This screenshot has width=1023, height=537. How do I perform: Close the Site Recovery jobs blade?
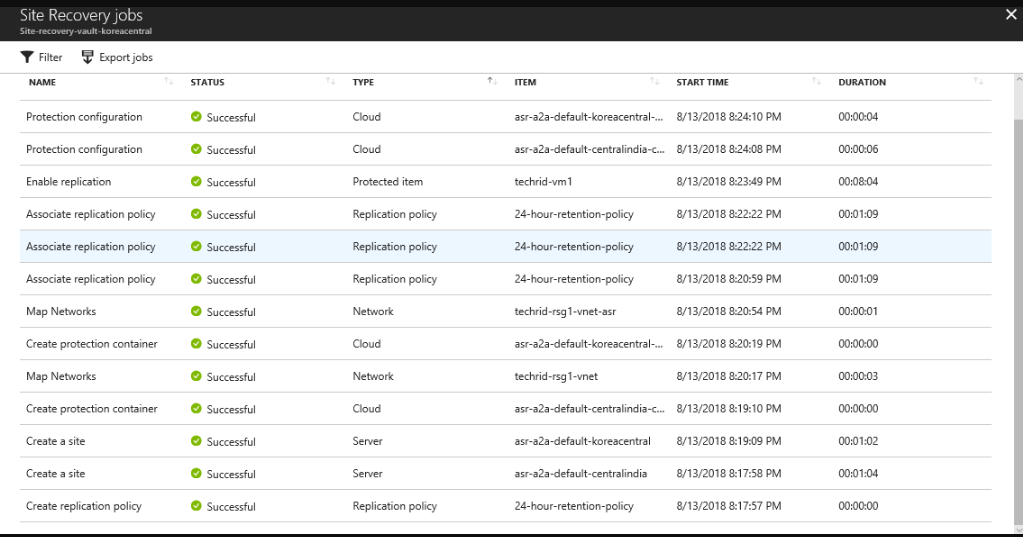pos(1011,14)
